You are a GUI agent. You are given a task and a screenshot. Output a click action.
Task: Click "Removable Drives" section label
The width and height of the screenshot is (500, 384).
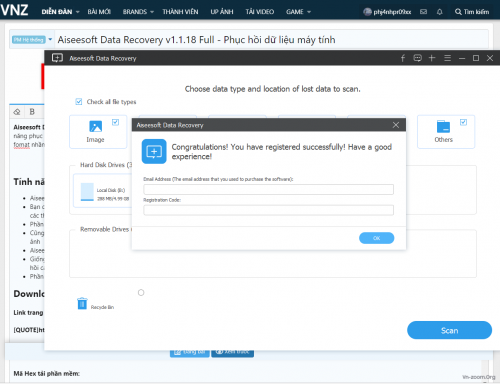coord(106,229)
